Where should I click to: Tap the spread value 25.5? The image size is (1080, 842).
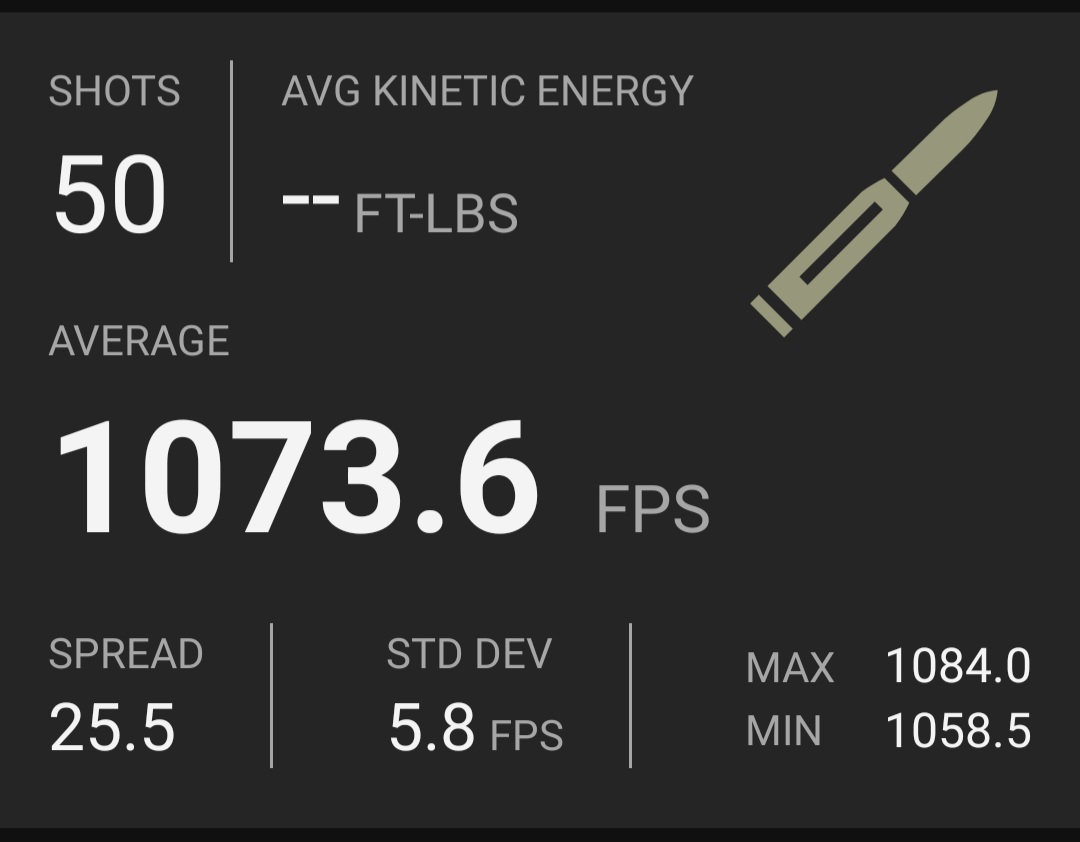(112, 727)
